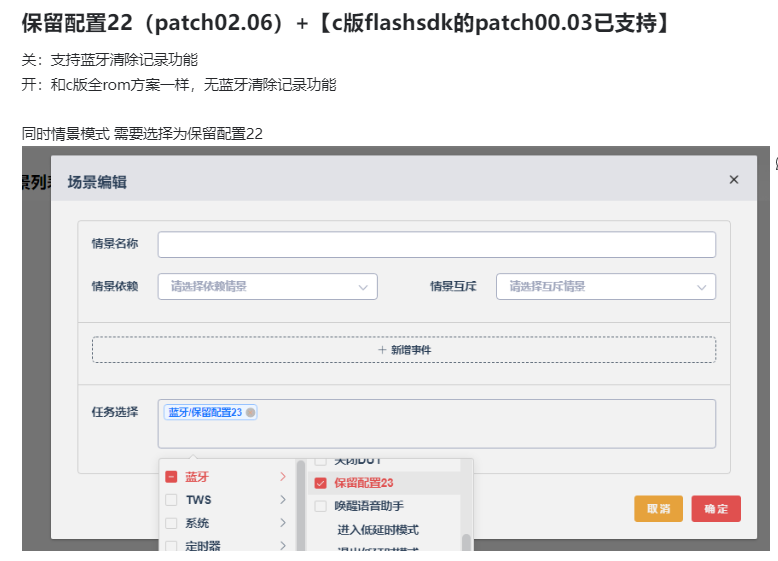Select the 系统 menu entry label

click(197, 523)
